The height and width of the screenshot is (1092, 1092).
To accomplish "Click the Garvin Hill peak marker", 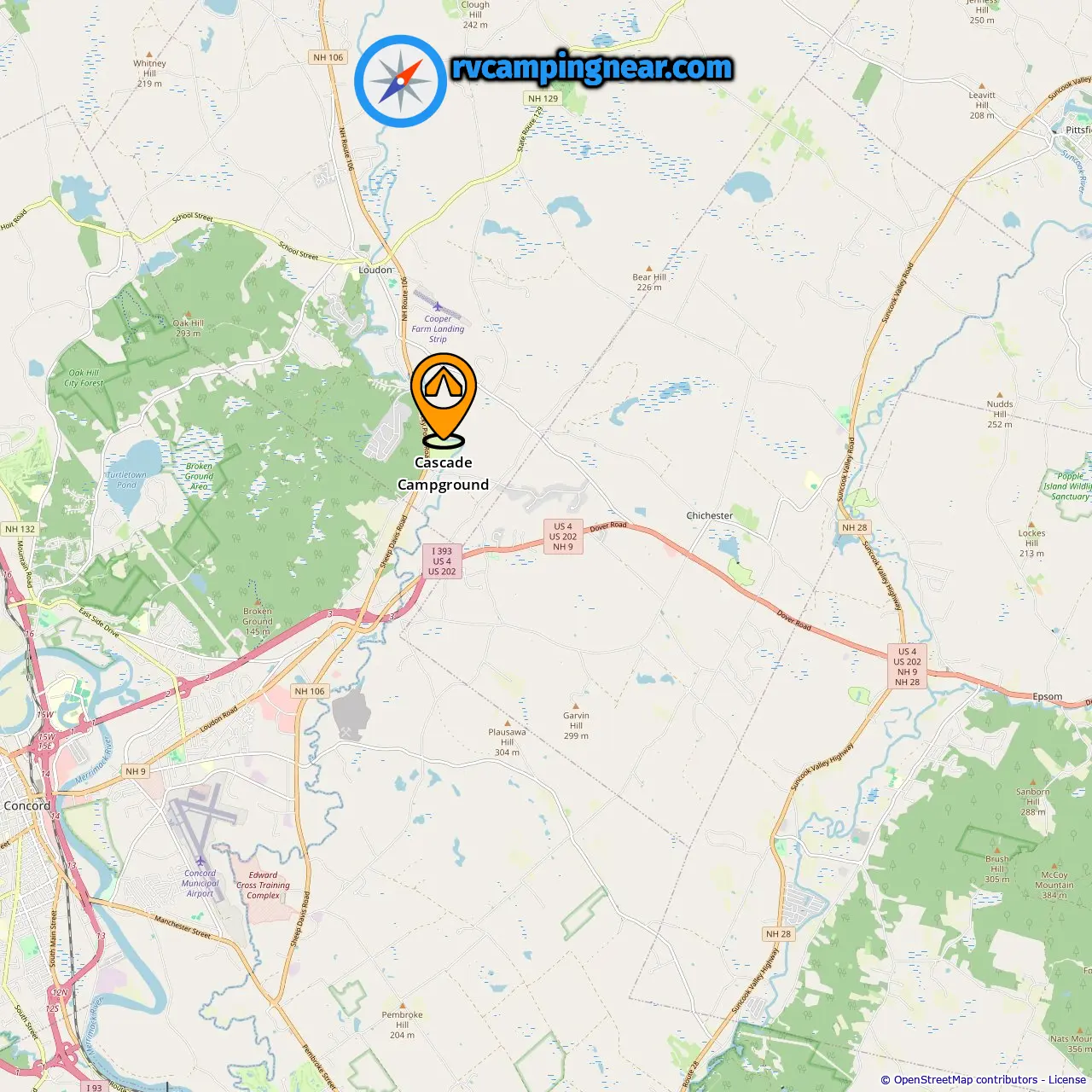I will (576, 706).
